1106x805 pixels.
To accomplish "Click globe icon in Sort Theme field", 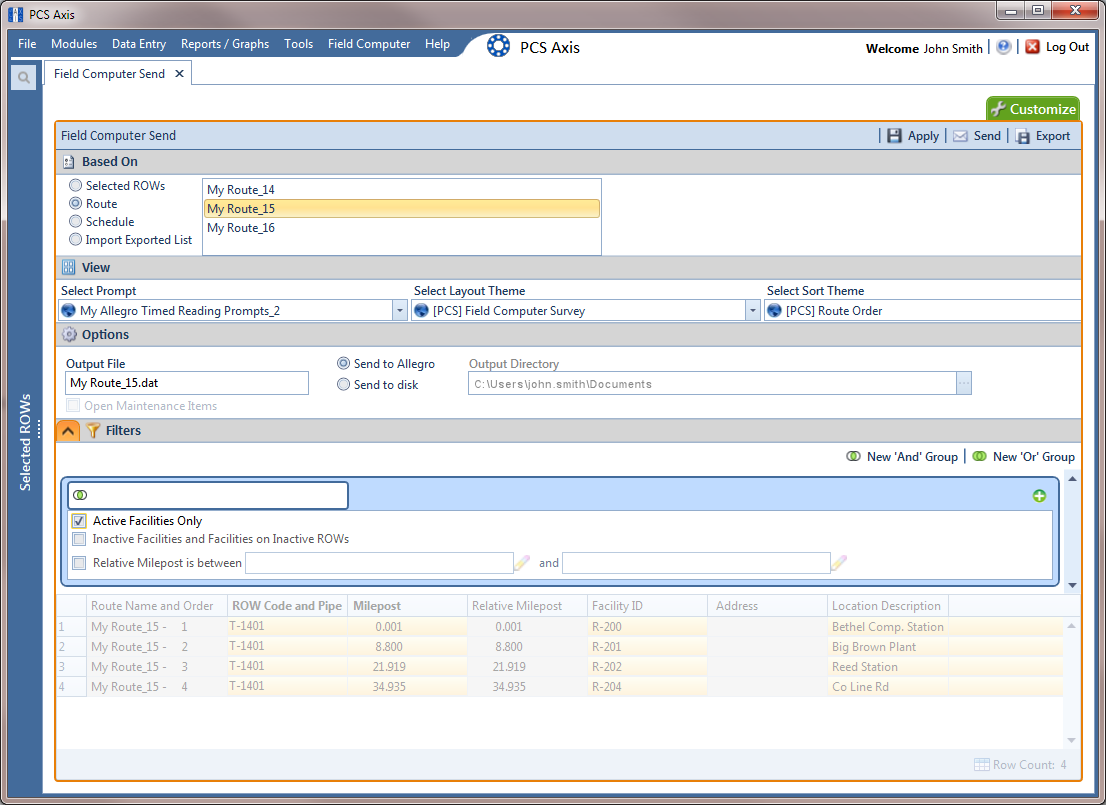I will 774,310.
